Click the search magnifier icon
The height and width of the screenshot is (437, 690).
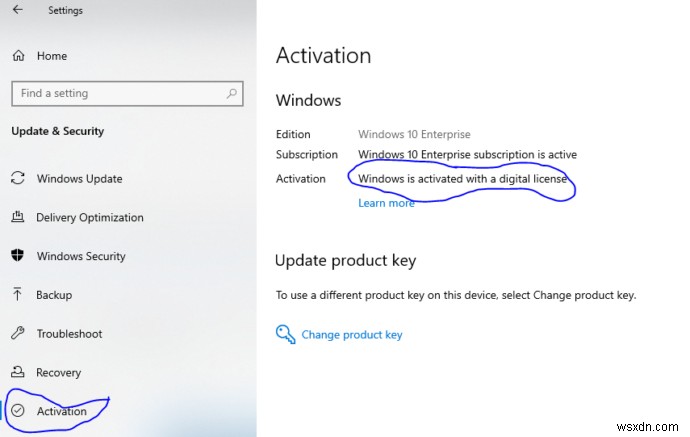point(232,93)
